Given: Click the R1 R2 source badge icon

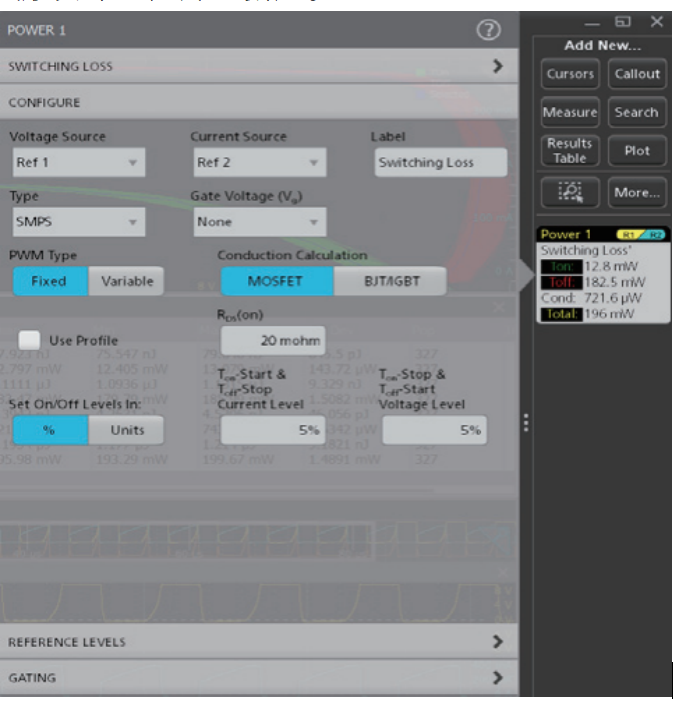Looking at the screenshot, I should (x=648, y=234).
